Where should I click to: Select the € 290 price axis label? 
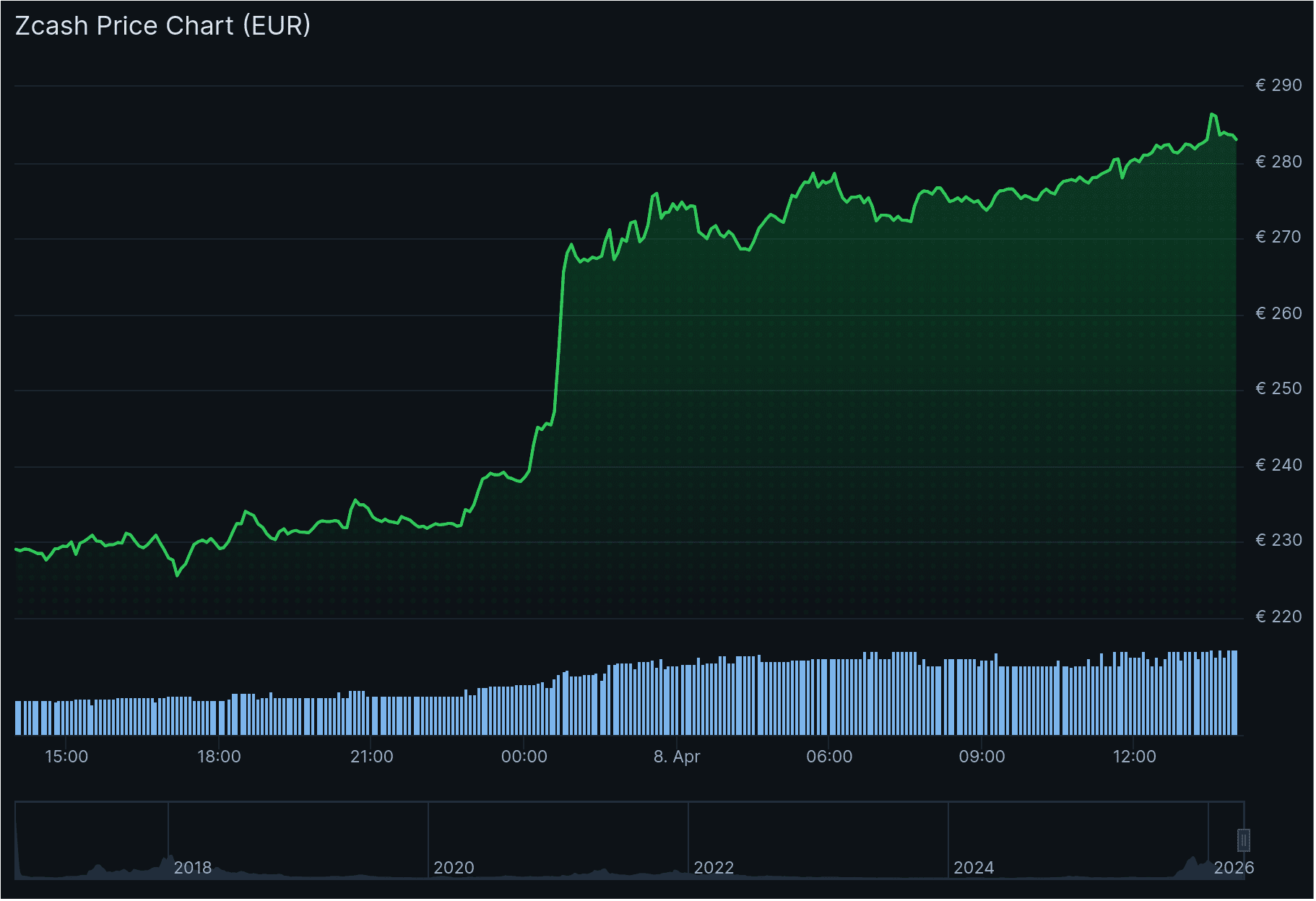[1278, 86]
